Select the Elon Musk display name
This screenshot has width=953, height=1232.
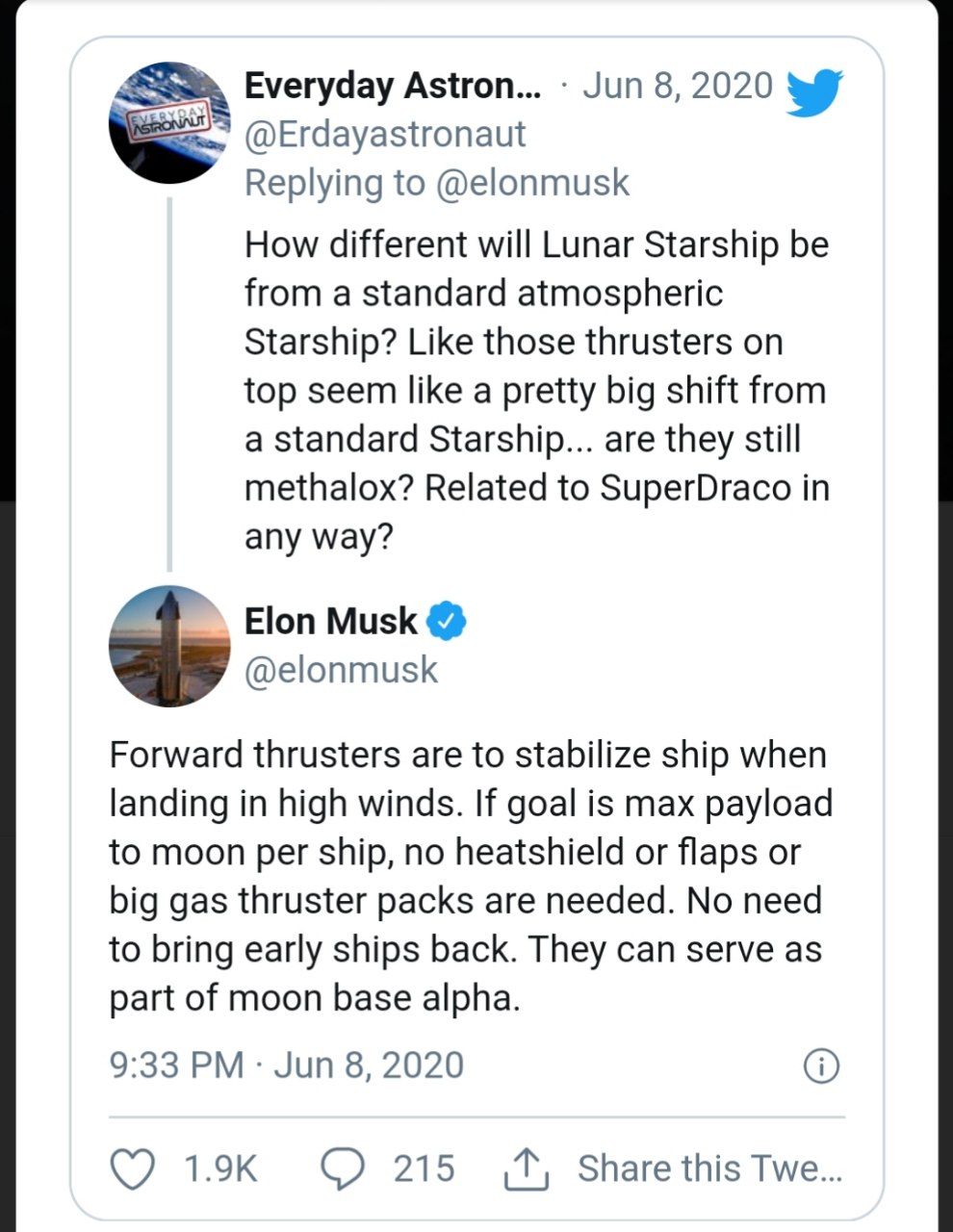(x=331, y=621)
